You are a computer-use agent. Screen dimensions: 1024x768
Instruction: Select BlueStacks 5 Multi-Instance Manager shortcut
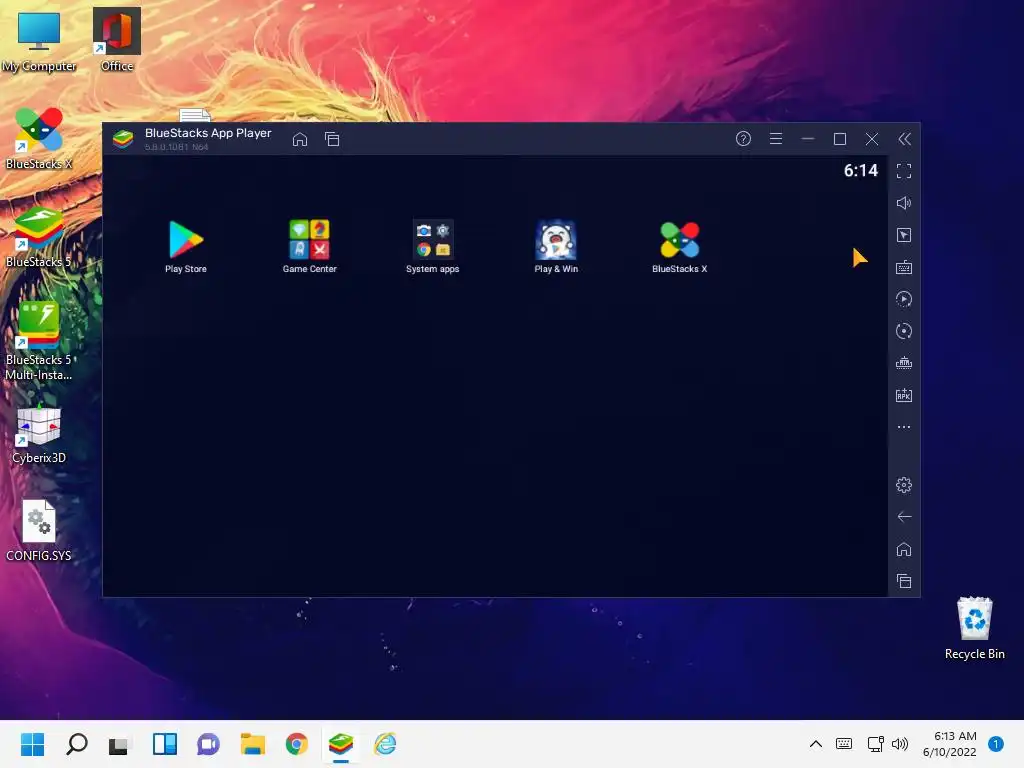[x=39, y=342]
